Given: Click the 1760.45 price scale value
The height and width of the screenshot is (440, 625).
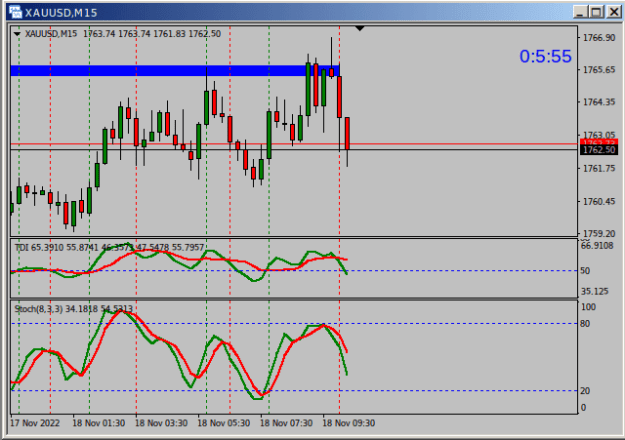Looking at the screenshot, I should tap(599, 202).
